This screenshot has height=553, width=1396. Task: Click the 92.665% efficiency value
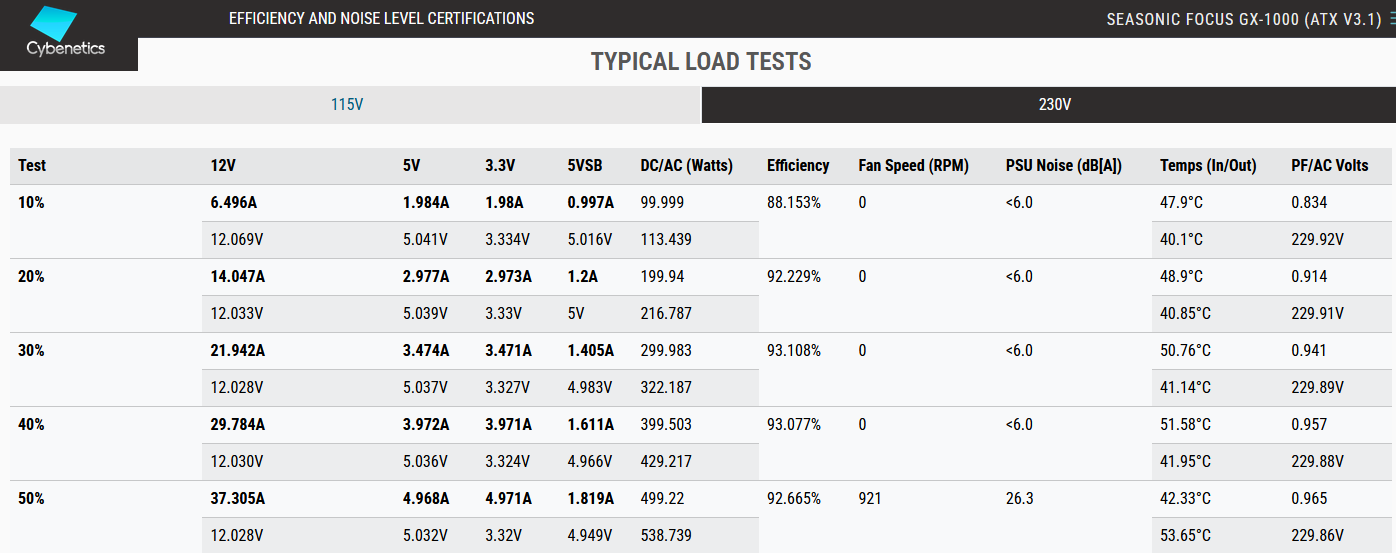[x=794, y=499]
